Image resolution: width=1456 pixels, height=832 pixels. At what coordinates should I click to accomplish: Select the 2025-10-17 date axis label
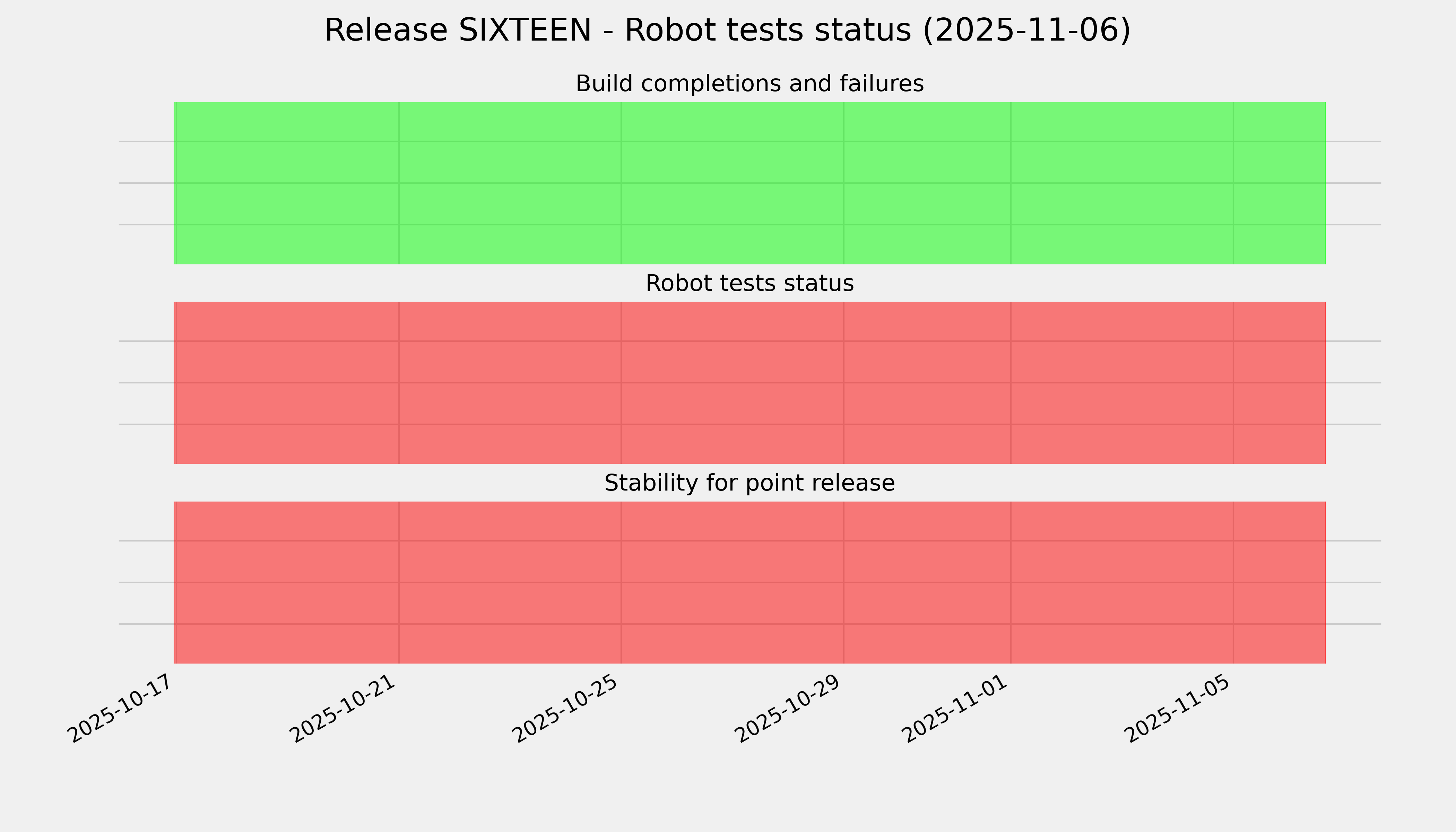coord(120,710)
